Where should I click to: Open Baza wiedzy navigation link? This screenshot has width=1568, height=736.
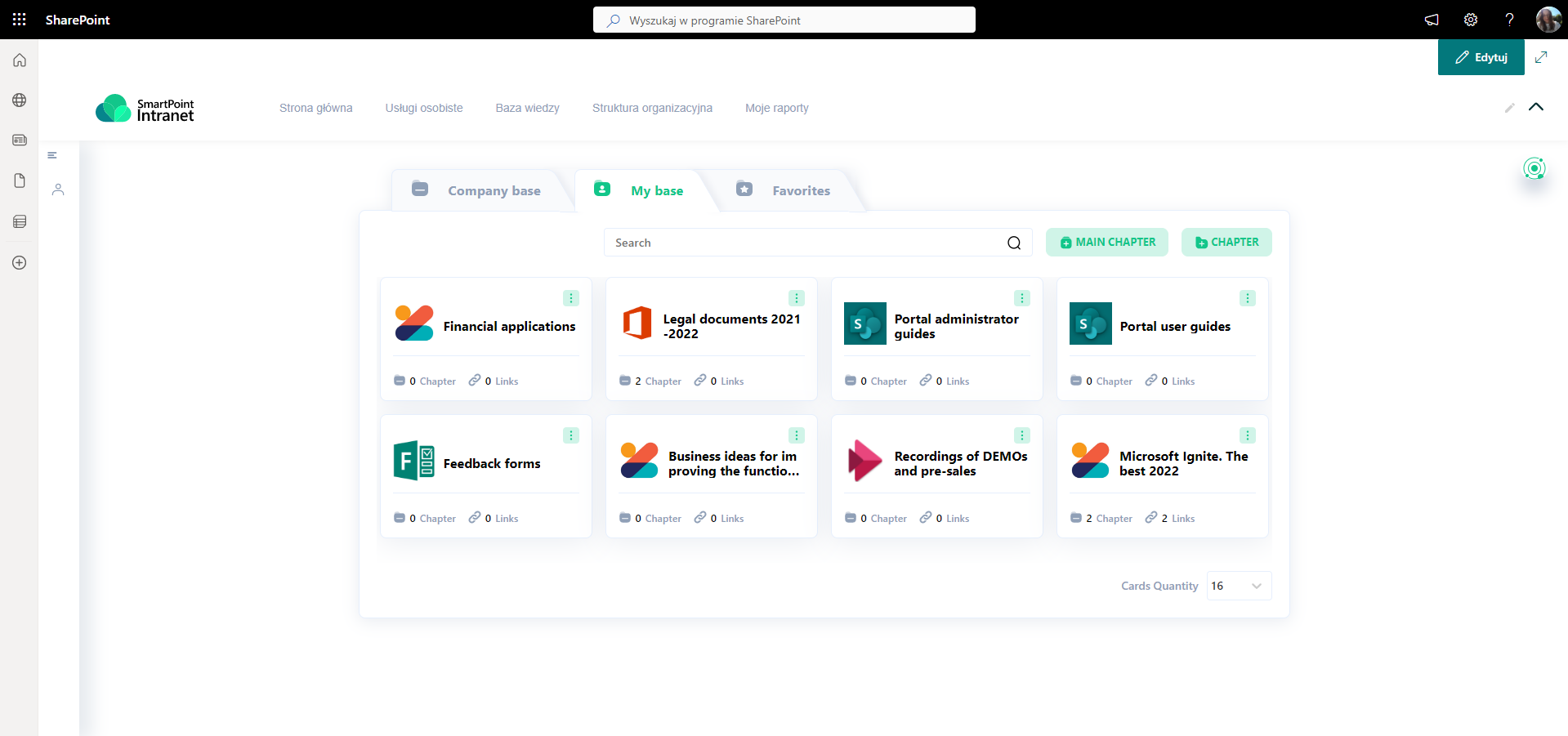click(x=527, y=108)
